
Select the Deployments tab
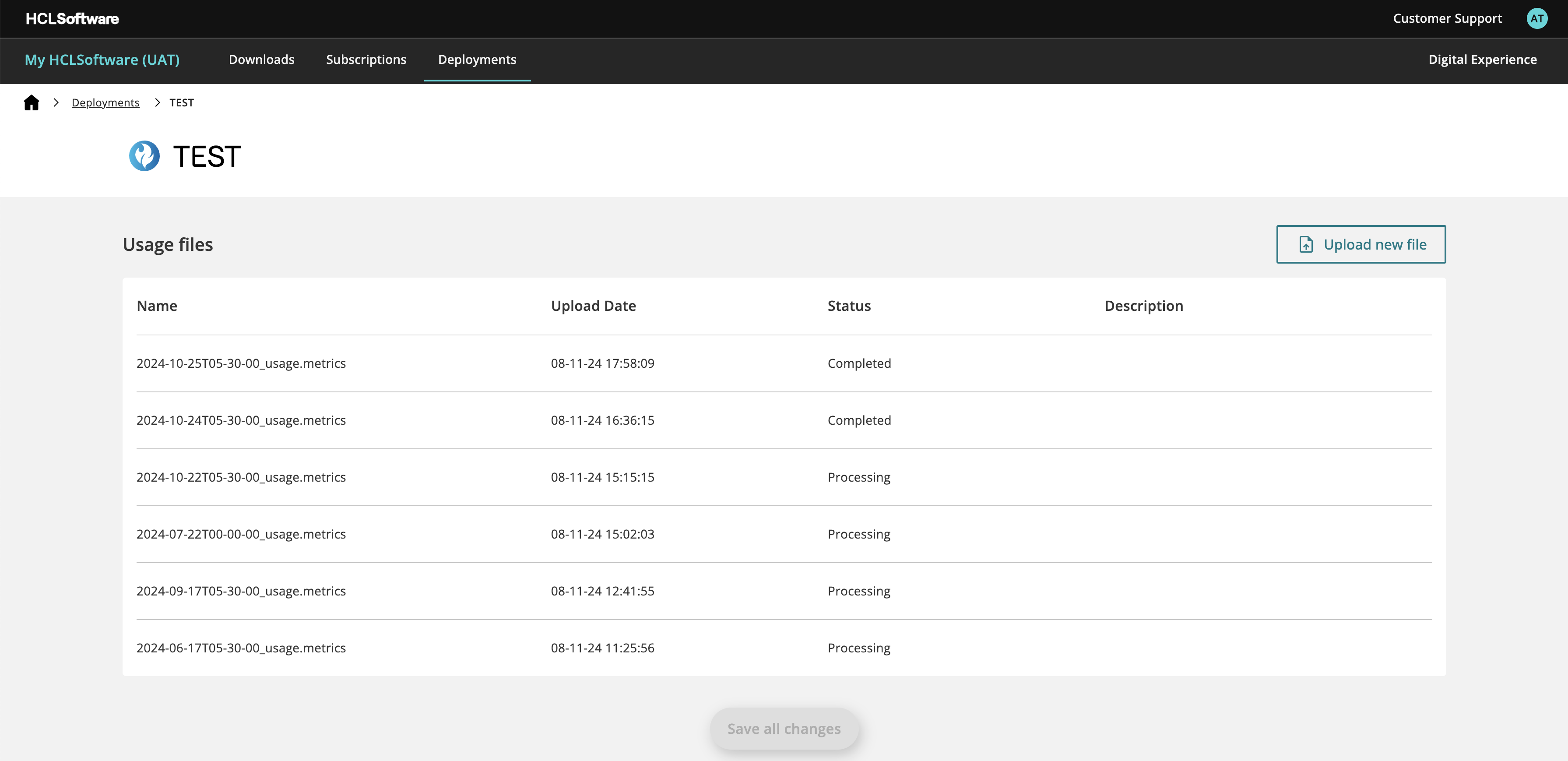[x=477, y=60]
